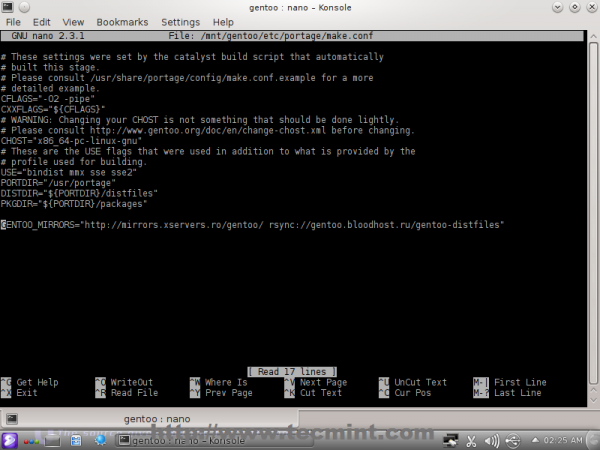Launch the blue globe web browser icon

click(x=100, y=440)
